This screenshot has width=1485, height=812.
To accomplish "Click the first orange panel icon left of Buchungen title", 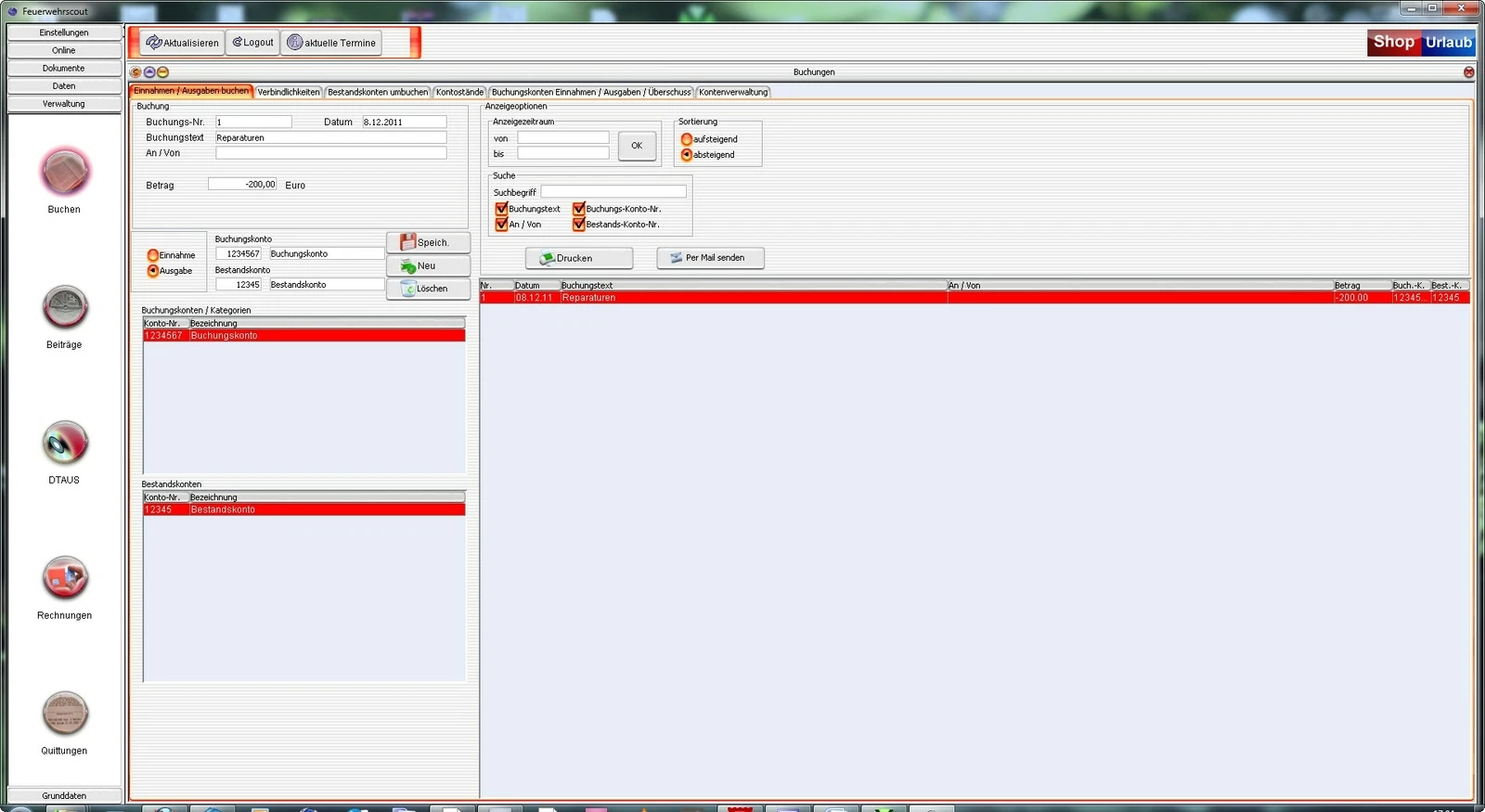I will click(x=136, y=72).
